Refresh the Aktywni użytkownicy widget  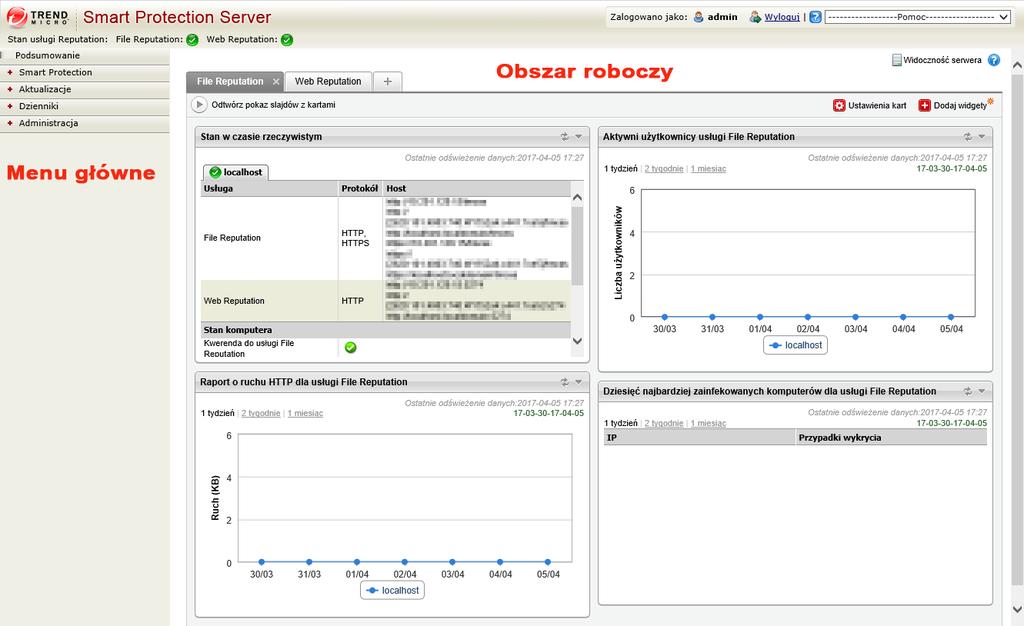pyautogui.click(x=967, y=136)
